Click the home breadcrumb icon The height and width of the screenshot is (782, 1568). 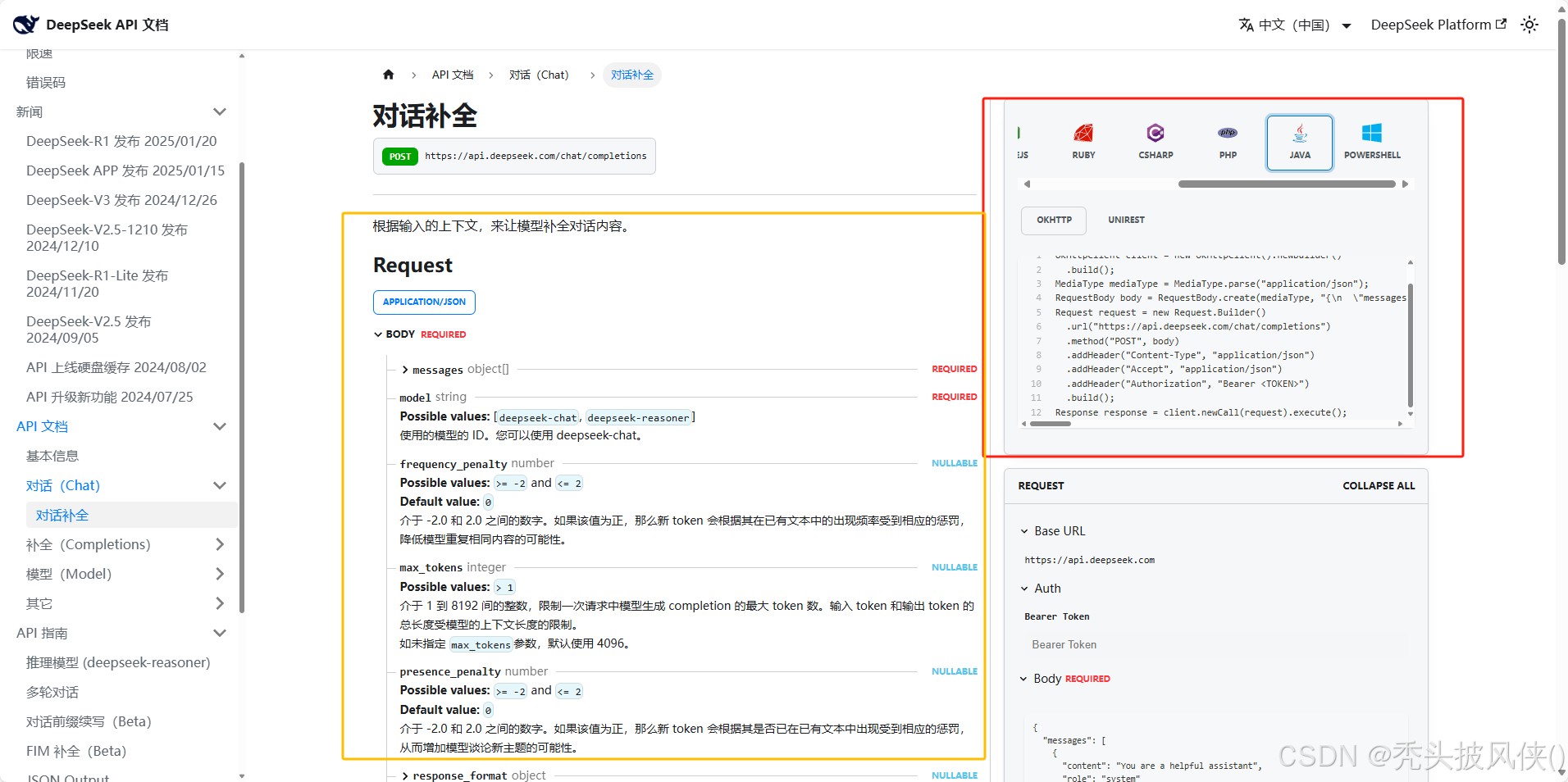pos(389,75)
